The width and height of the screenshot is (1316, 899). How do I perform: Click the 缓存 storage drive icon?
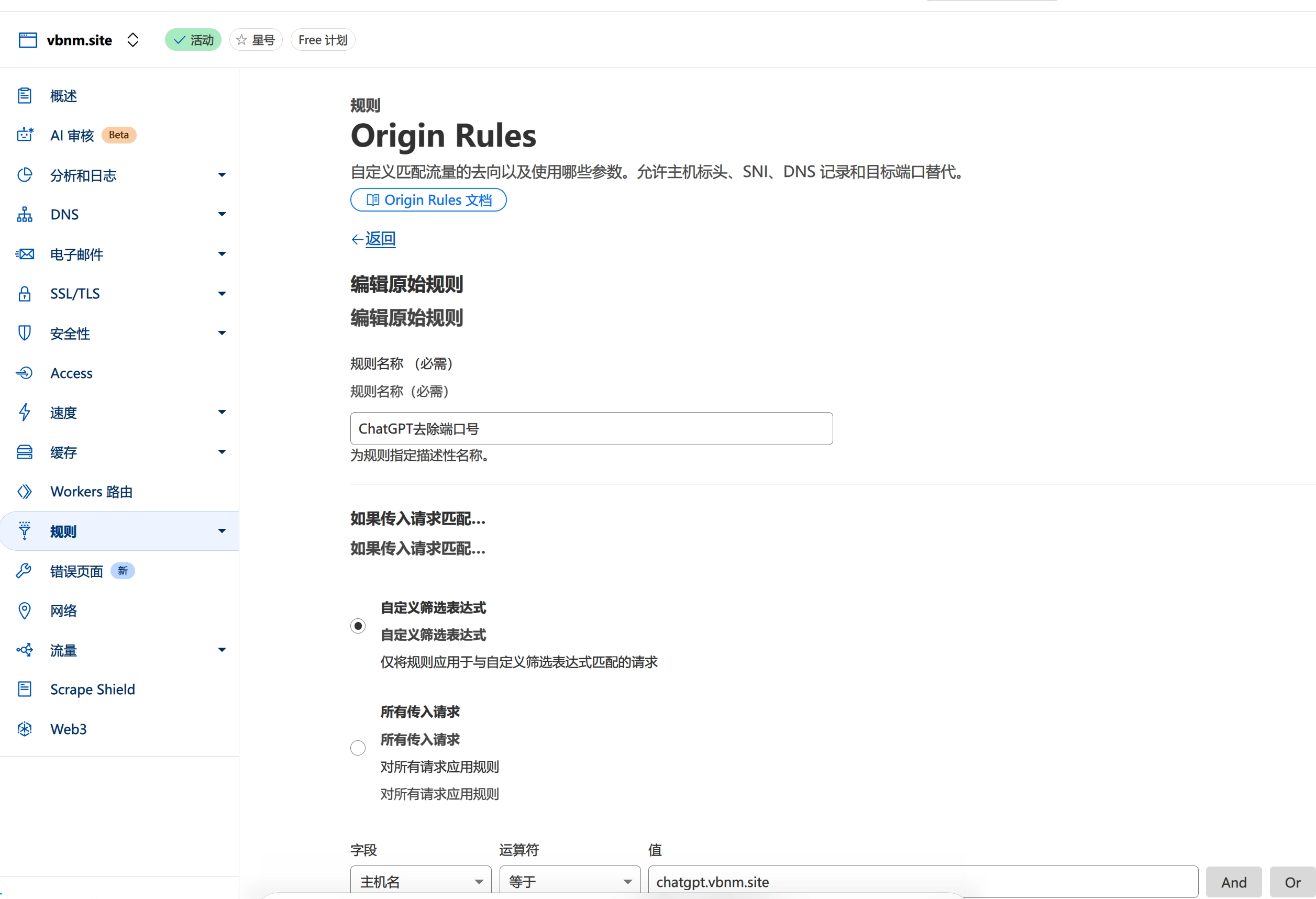24,452
